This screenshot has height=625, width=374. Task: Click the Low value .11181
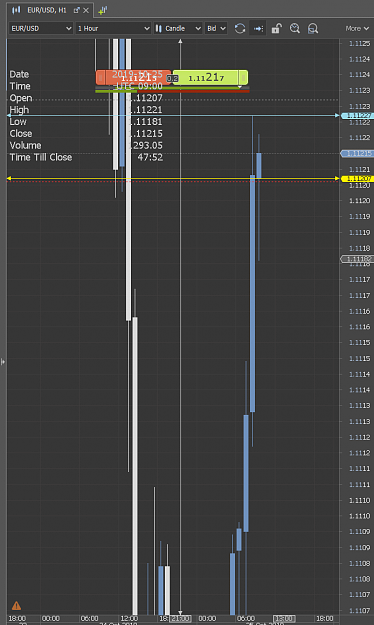click(x=145, y=122)
